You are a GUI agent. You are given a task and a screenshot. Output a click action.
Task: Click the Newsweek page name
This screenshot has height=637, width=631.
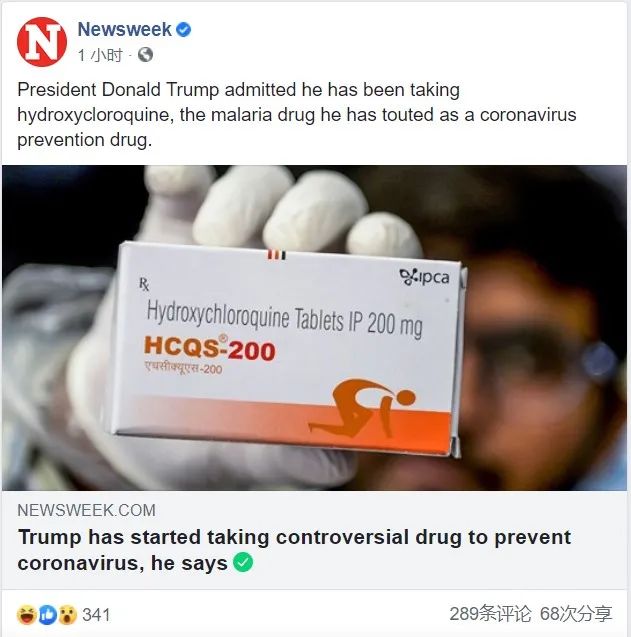click(x=124, y=30)
